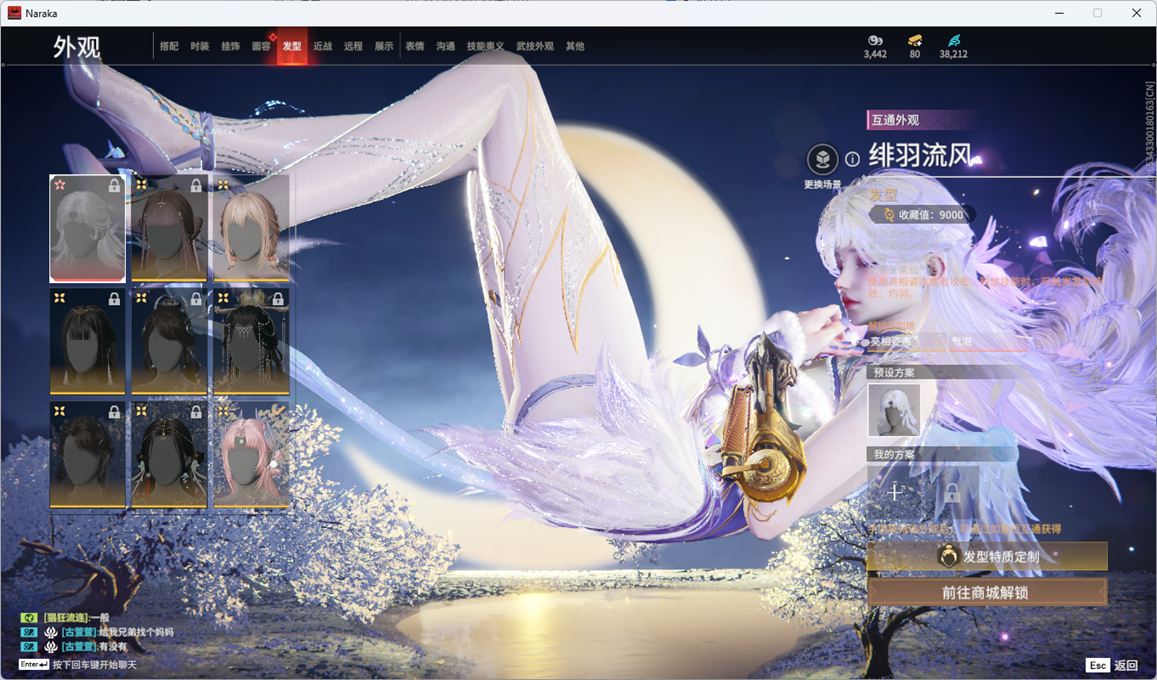Click the info icon beside 绯羽流风
Screen dimensions: 1157x680
point(852,159)
